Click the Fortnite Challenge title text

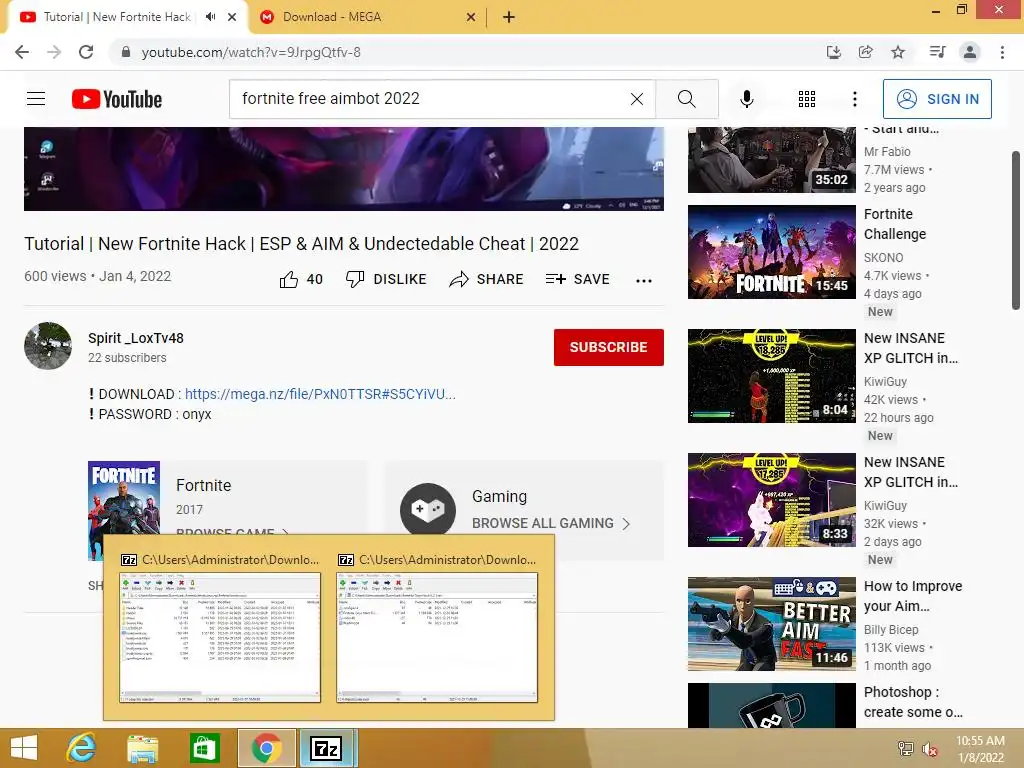click(x=895, y=224)
